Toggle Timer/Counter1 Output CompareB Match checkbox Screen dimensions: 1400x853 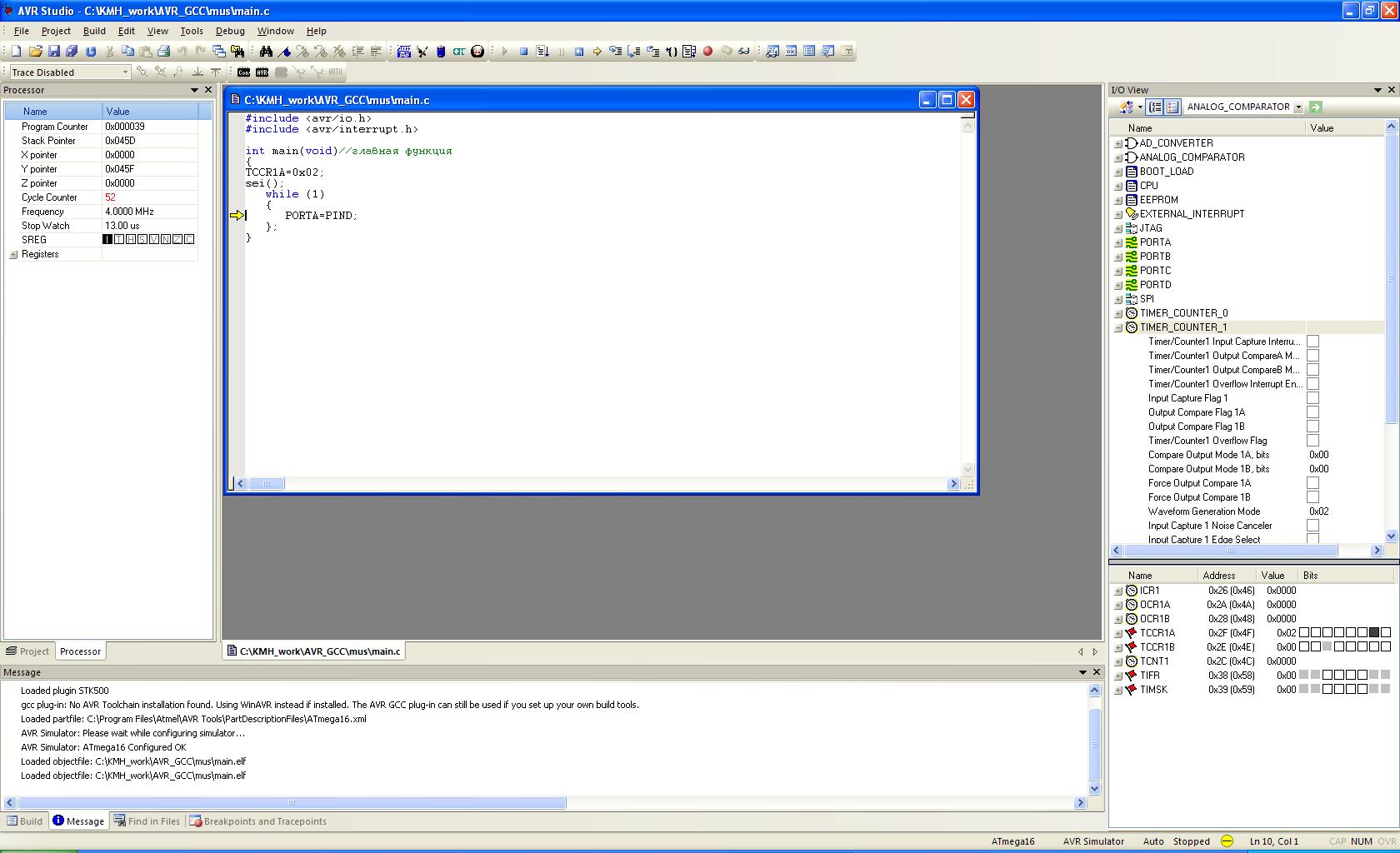(1312, 370)
